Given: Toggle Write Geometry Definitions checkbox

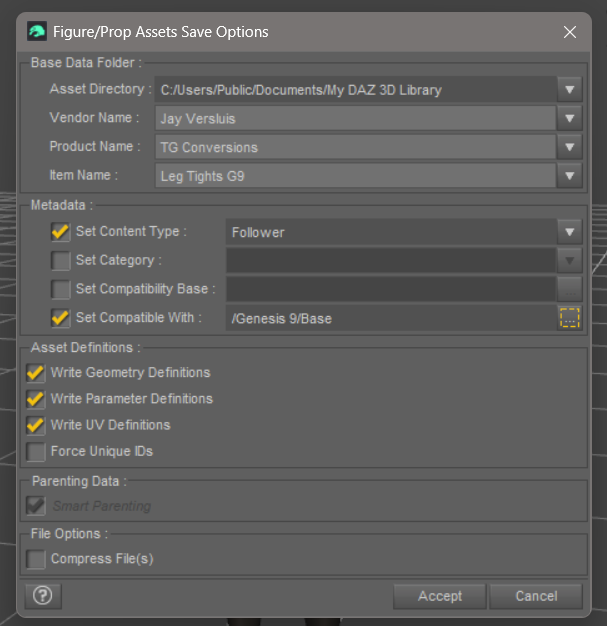Looking at the screenshot, I should point(36,373).
